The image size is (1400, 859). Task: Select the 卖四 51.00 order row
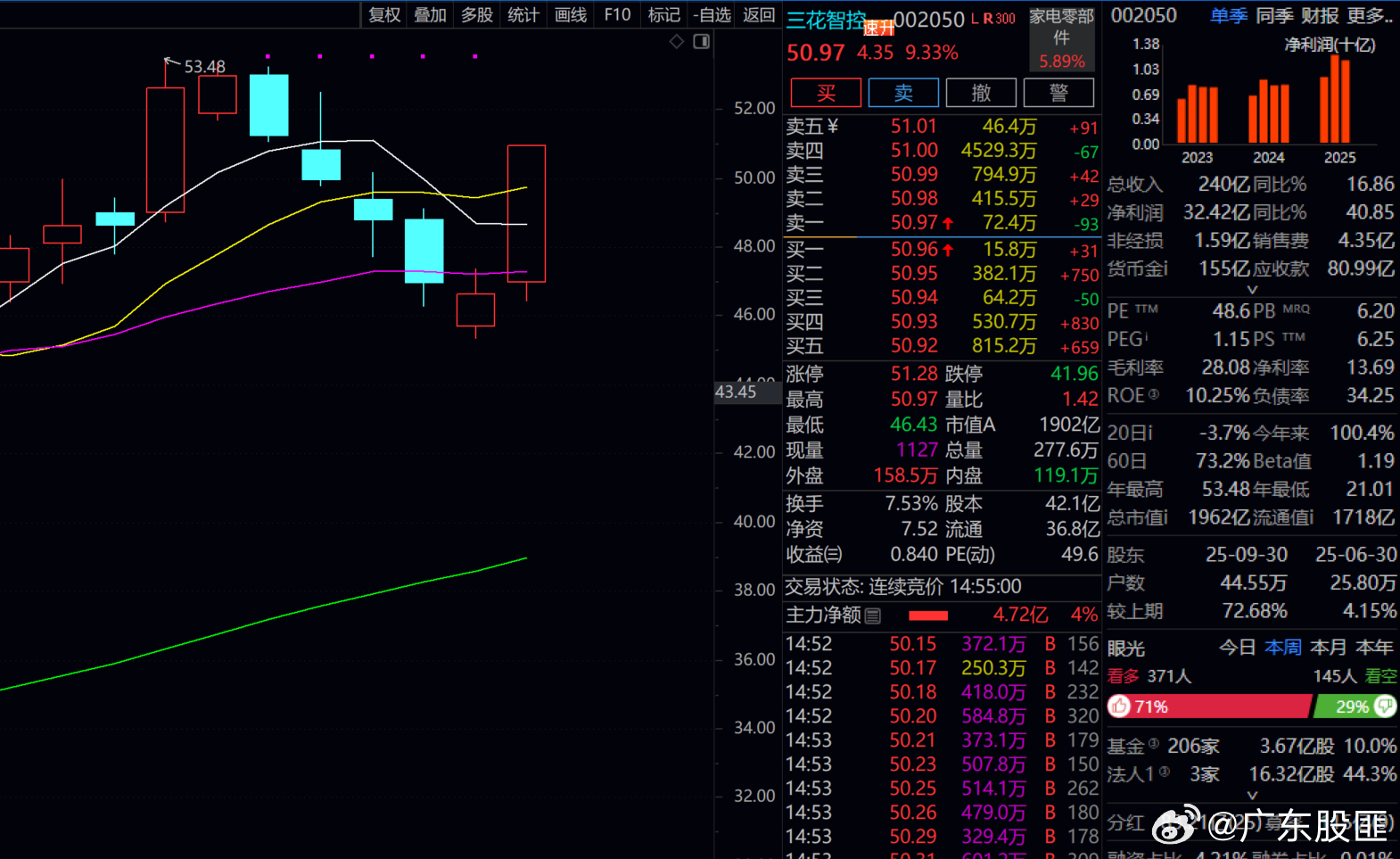pos(942,151)
